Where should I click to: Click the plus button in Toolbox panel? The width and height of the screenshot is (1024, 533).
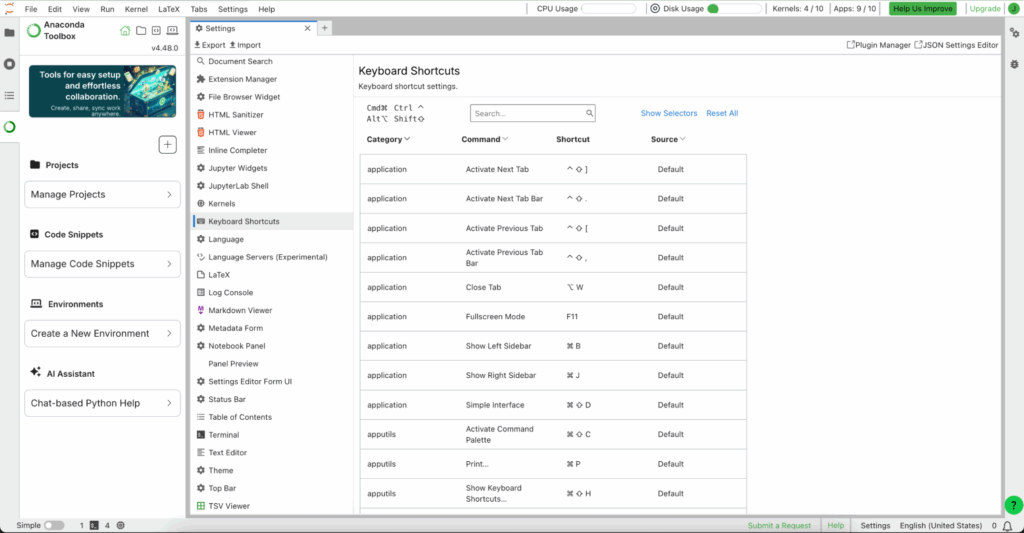point(168,145)
